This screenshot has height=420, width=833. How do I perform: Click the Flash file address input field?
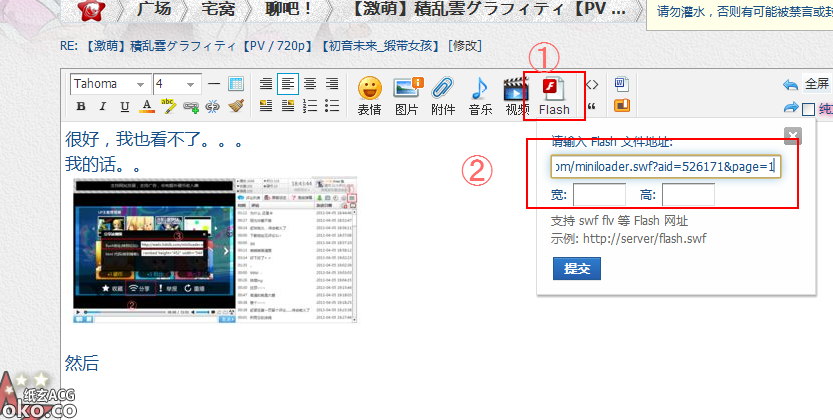[x=665, y=166]
